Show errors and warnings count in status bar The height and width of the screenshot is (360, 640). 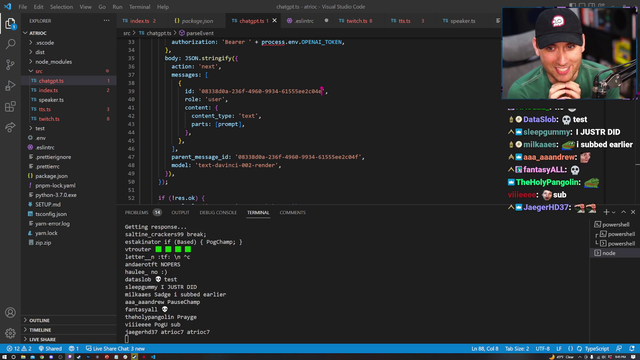(x=19, y=349)
